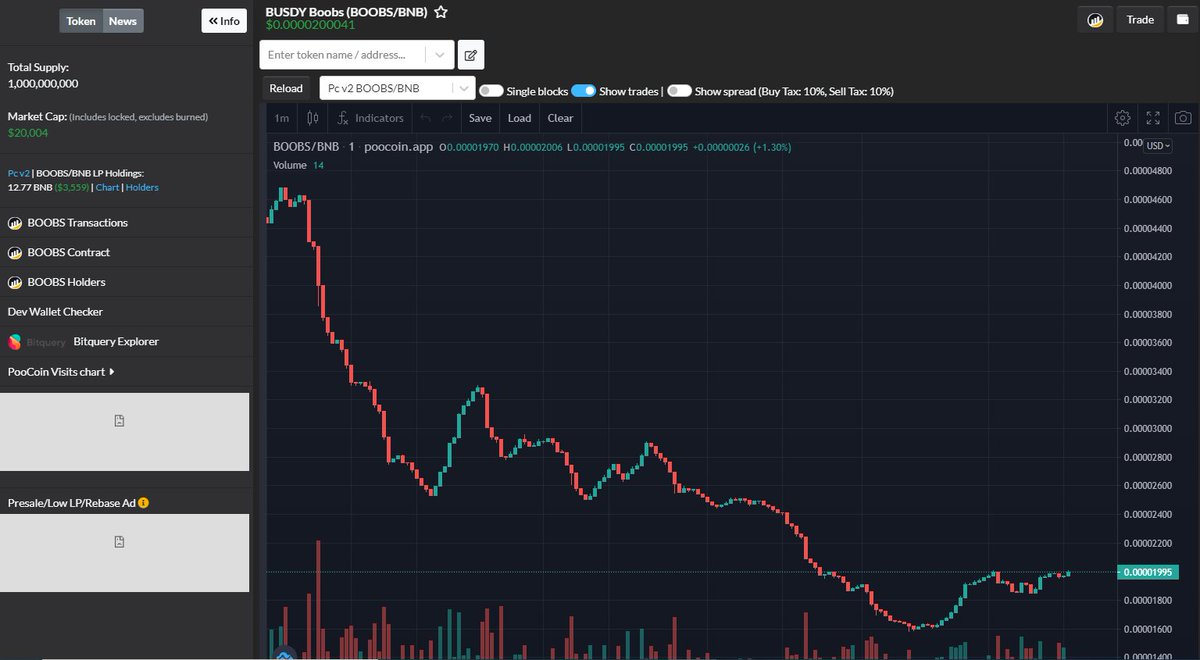Click the Presale/Low LP/Rebase Ad placeholder
Image resolution: width=1200 pixels, height=660 pixels.
[x=124, y=553]
